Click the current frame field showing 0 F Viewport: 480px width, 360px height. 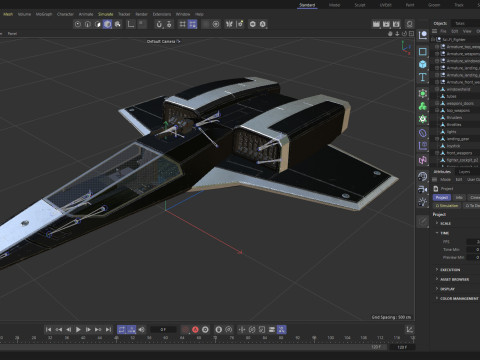163,329
